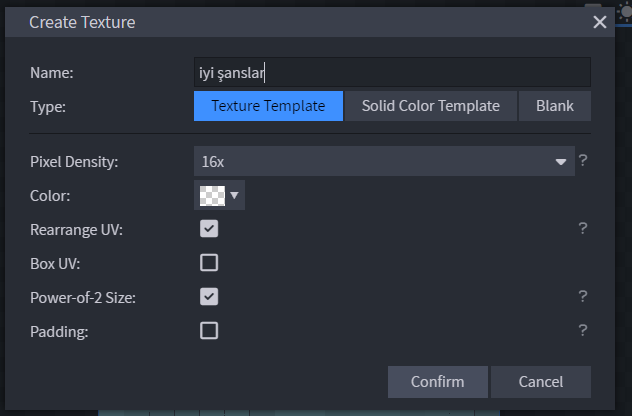Select the Texture Template type

tap(268, 106)
